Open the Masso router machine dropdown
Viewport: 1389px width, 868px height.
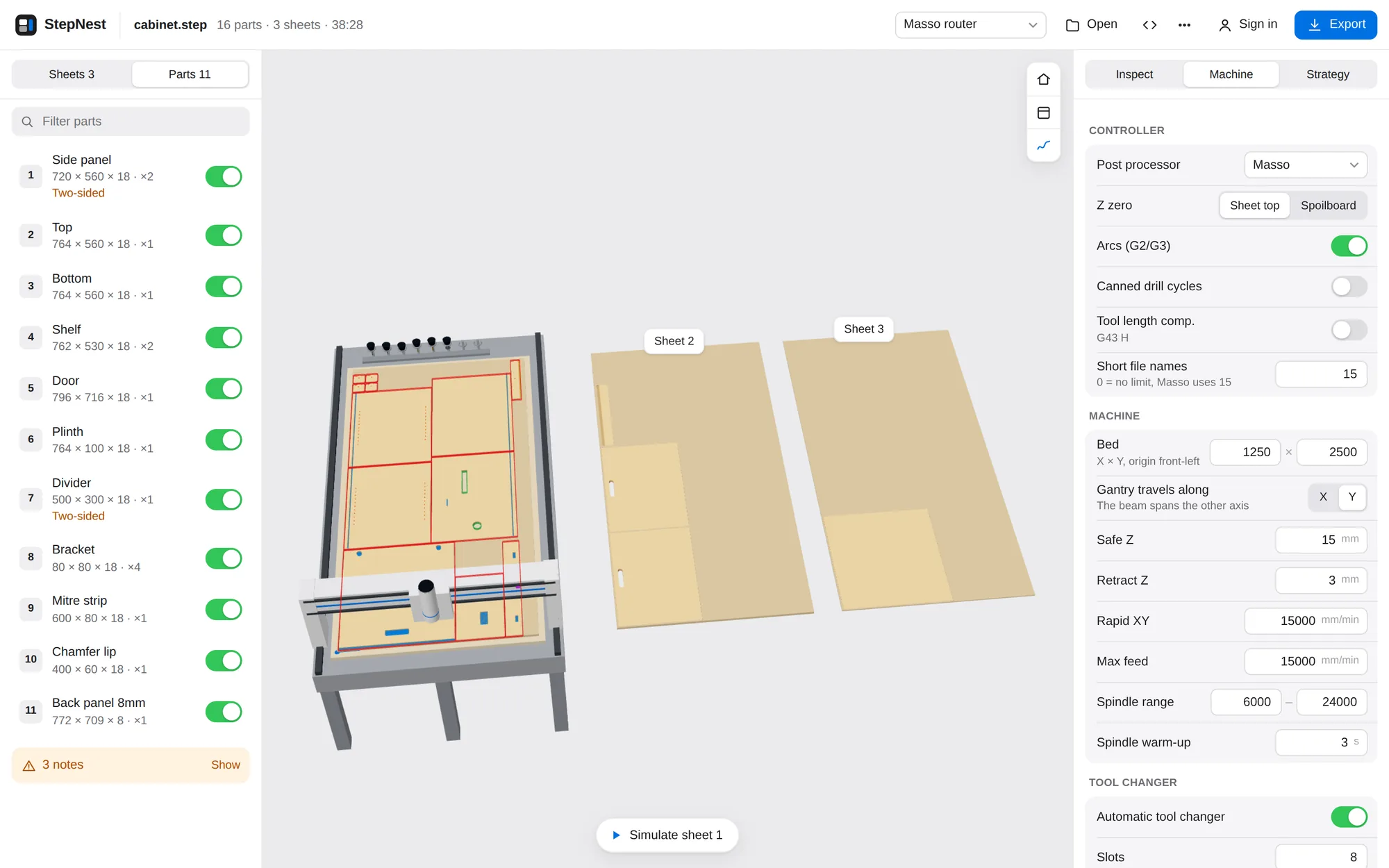970,25
